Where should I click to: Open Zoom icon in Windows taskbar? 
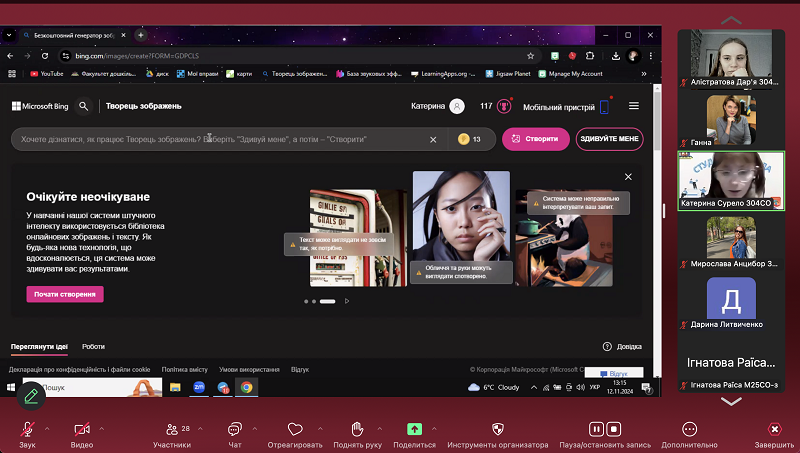(x=199, y=387)
